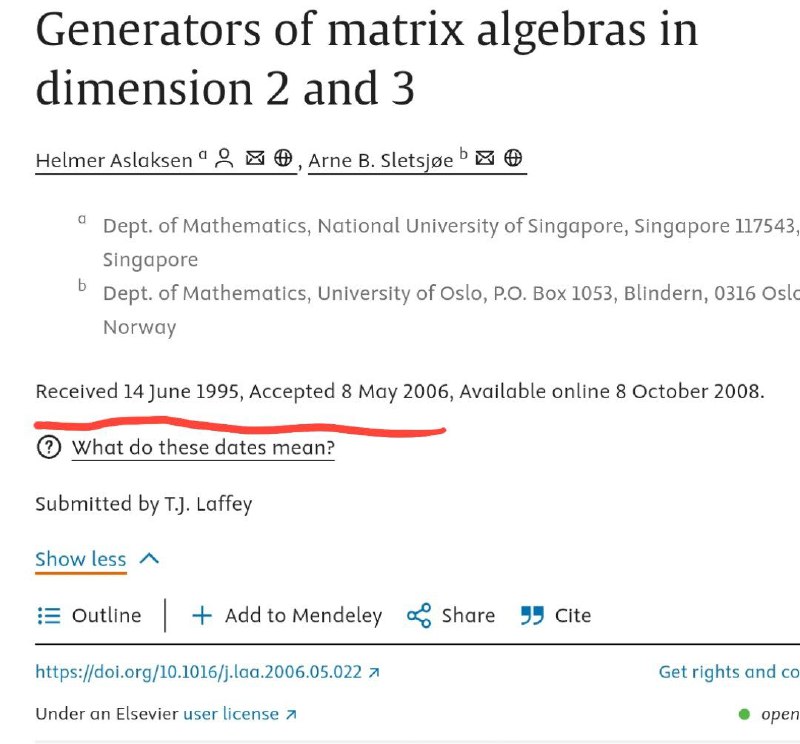800x744 pixels.
Task: Click the envelope icon beside Arne B. Sletsjøe
Action: tap(485, 158)
